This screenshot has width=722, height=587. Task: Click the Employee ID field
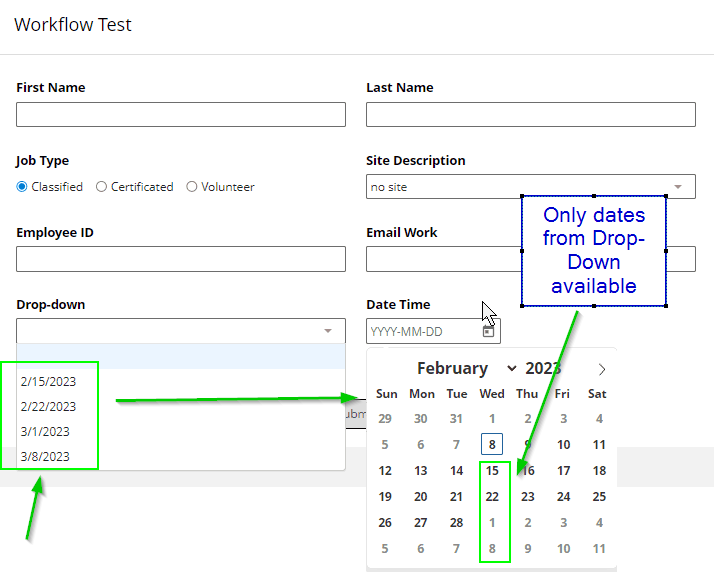coord(180,260)
